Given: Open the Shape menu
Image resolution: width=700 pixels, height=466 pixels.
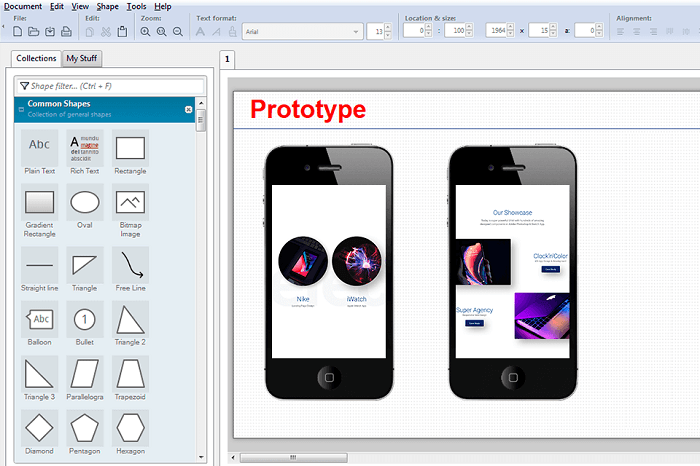Looking at the screenshot, I should [108, 6].
